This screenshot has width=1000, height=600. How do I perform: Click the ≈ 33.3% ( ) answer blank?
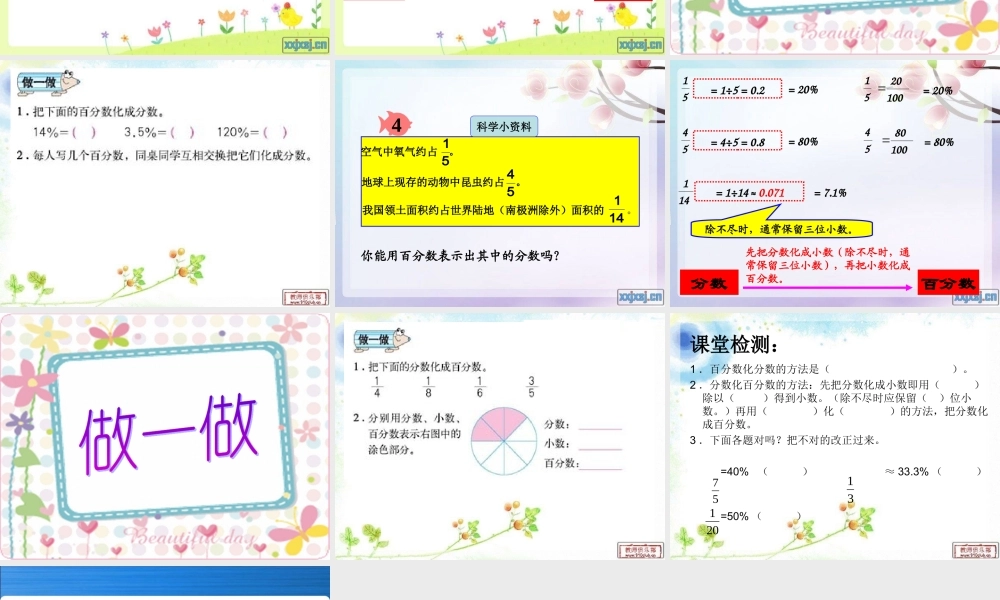point(959,472)
